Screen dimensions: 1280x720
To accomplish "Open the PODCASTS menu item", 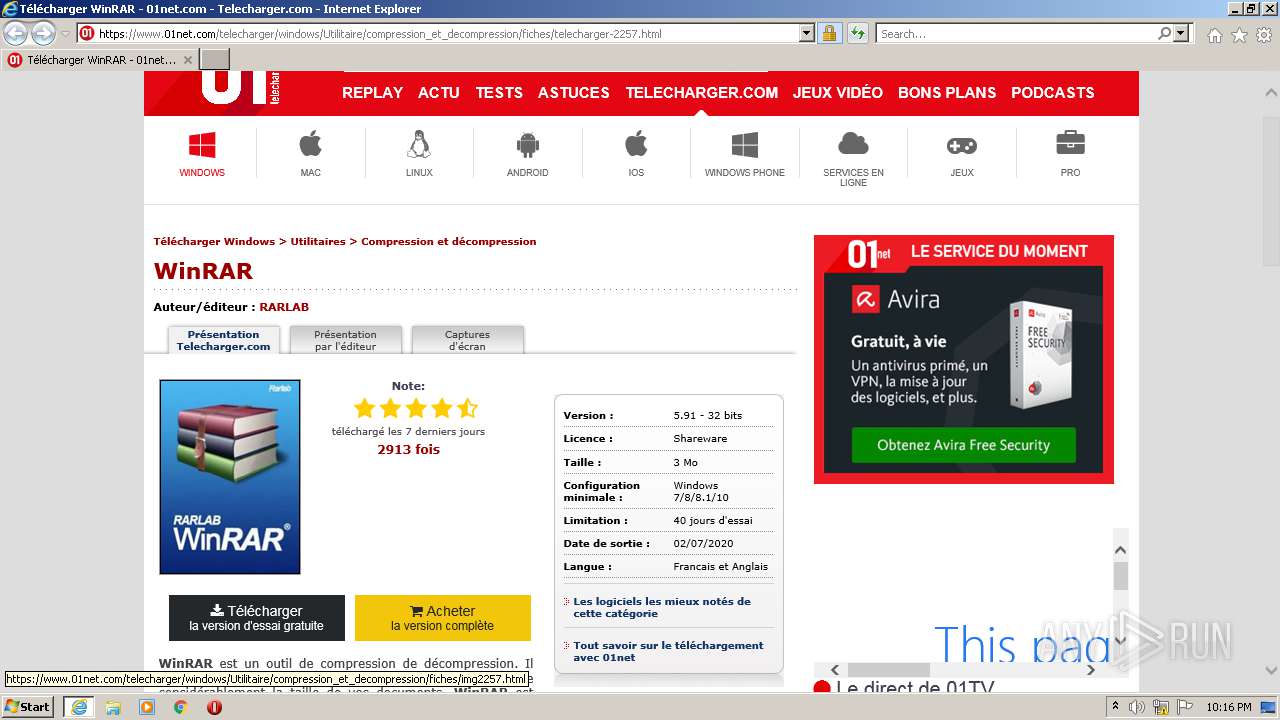I will click(x=1053, y=92).
